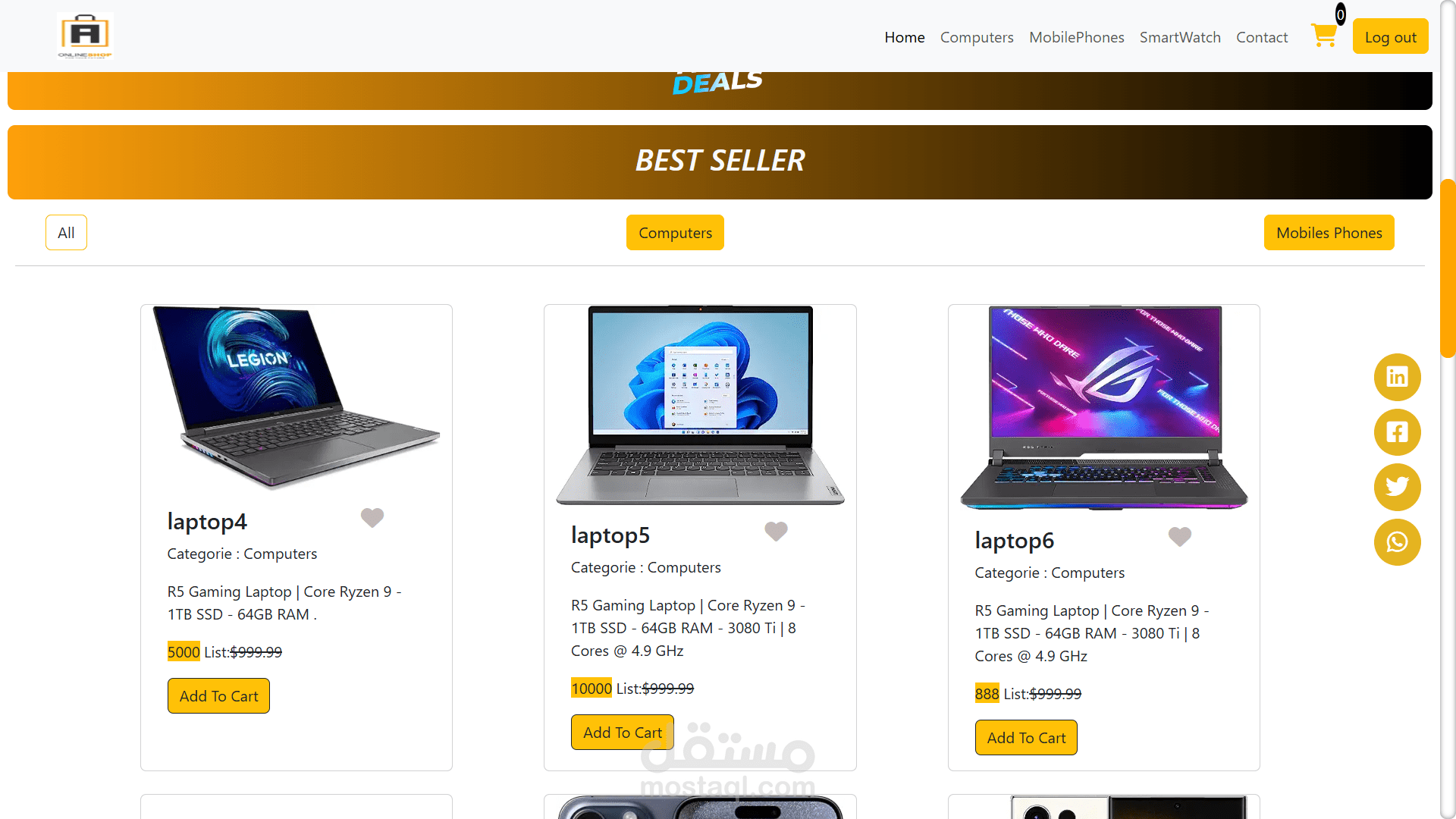Open the Facebook social icon
Image resolution: width=1456 pixels, height=819 pixels.
[x=1397, y=432]
